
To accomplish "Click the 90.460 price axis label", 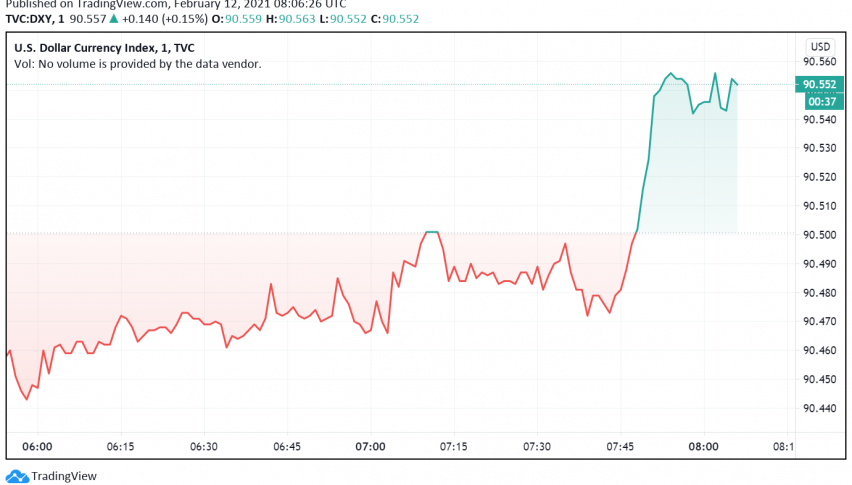I will [x=820, y=350].
